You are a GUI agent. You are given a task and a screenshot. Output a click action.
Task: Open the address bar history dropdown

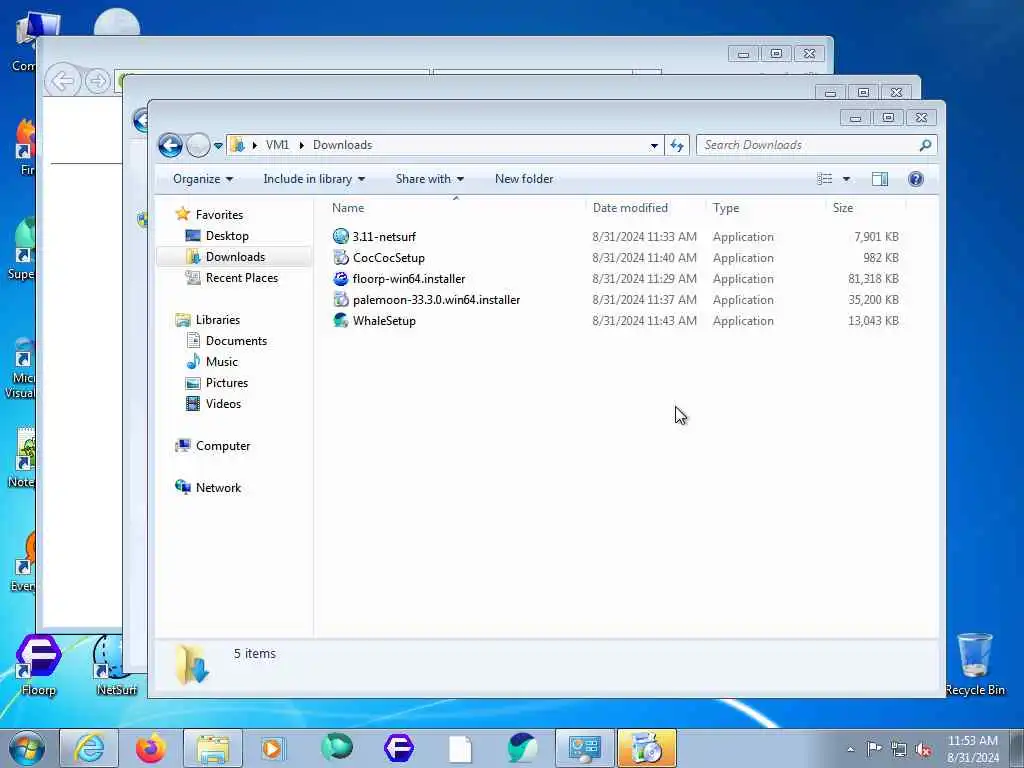[x=654, y=146]
